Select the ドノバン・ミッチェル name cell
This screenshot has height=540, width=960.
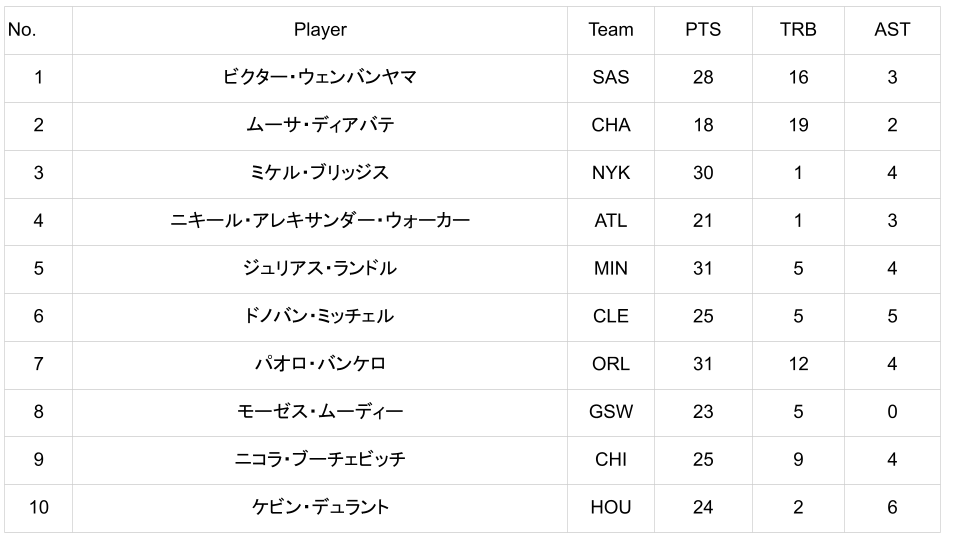coord(320,316)
